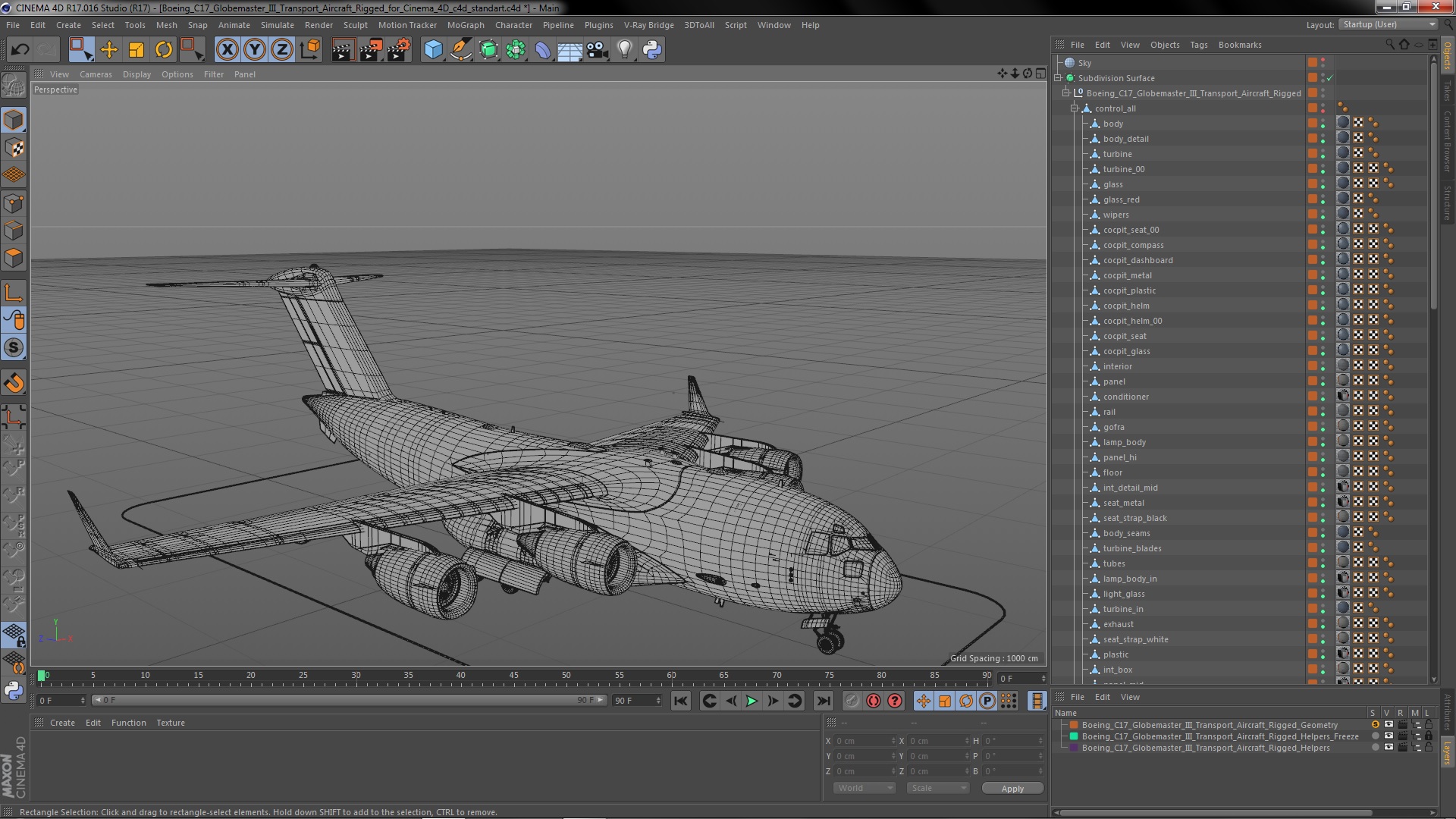This screenshot has width=1456, height=819.
Task: Select the Move tool
Action: (109, 50)
